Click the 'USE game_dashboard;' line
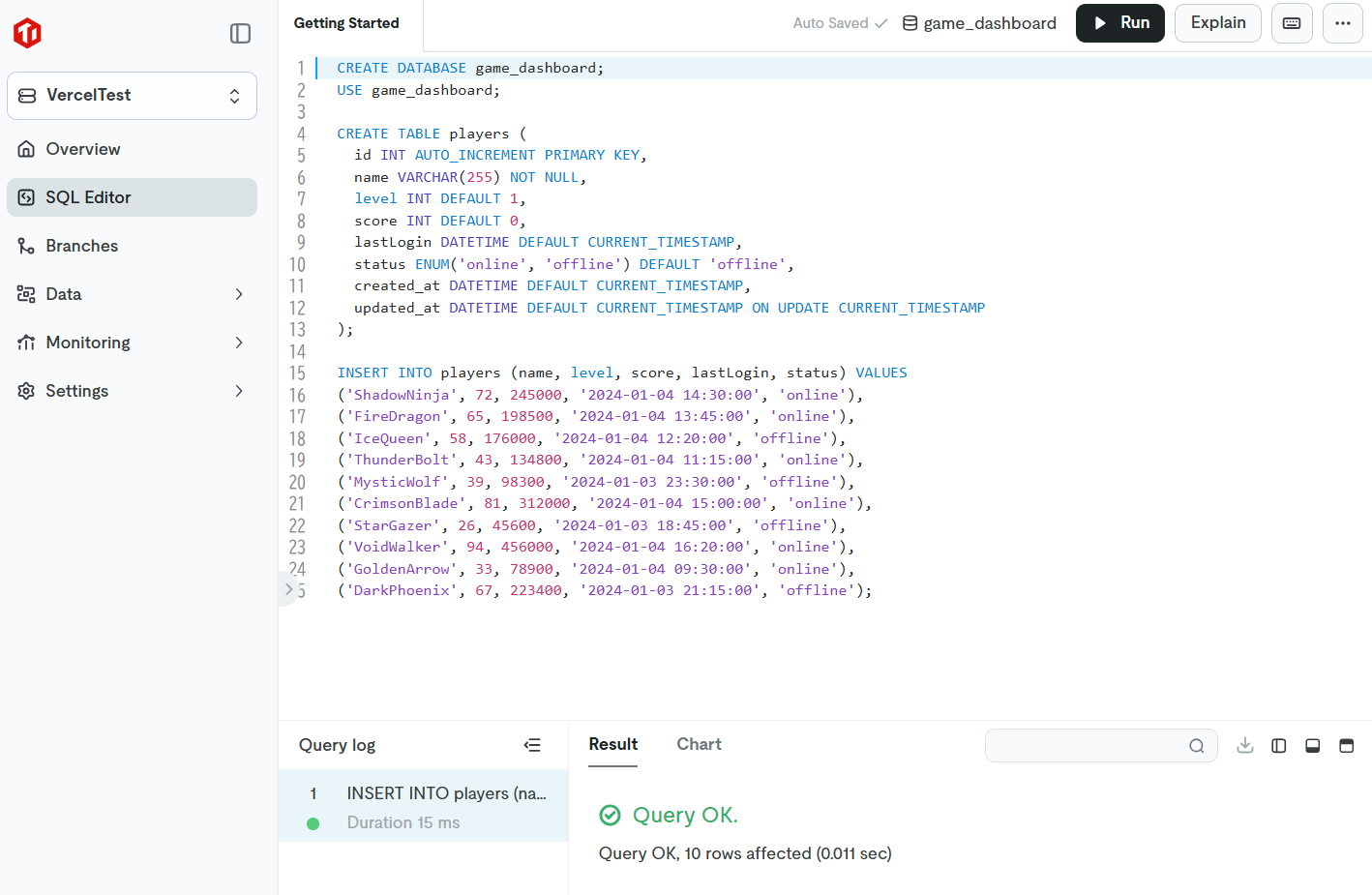 (418, 90)
